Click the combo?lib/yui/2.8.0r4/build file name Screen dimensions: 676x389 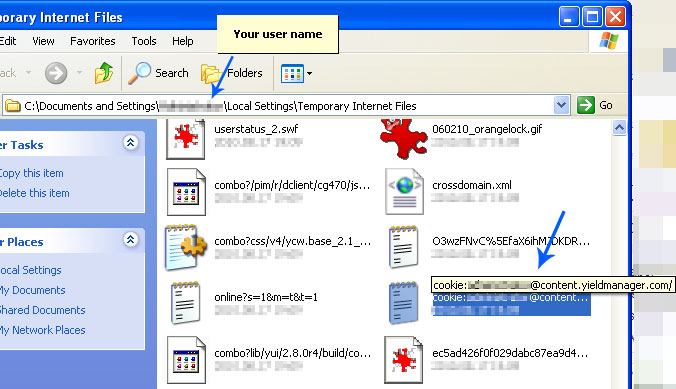point(293,353)
